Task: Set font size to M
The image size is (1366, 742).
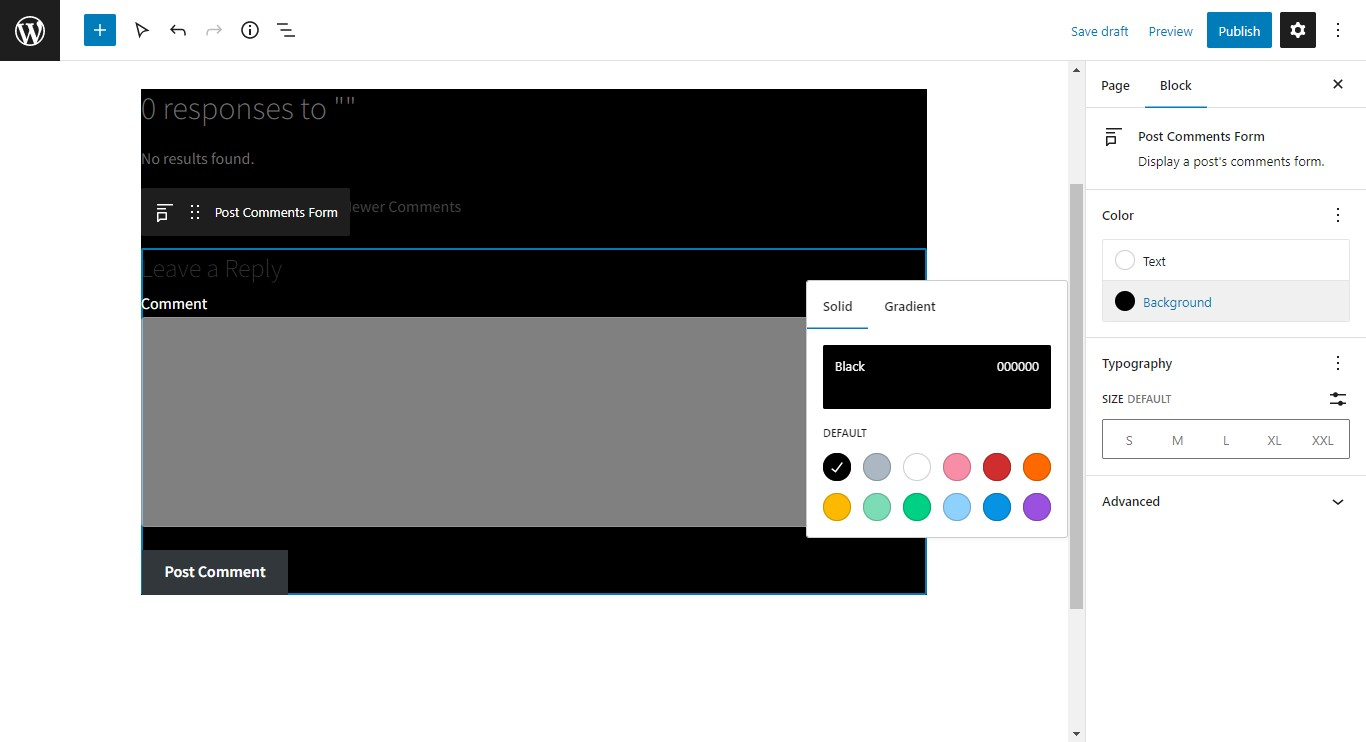Action: [1177, 440]
